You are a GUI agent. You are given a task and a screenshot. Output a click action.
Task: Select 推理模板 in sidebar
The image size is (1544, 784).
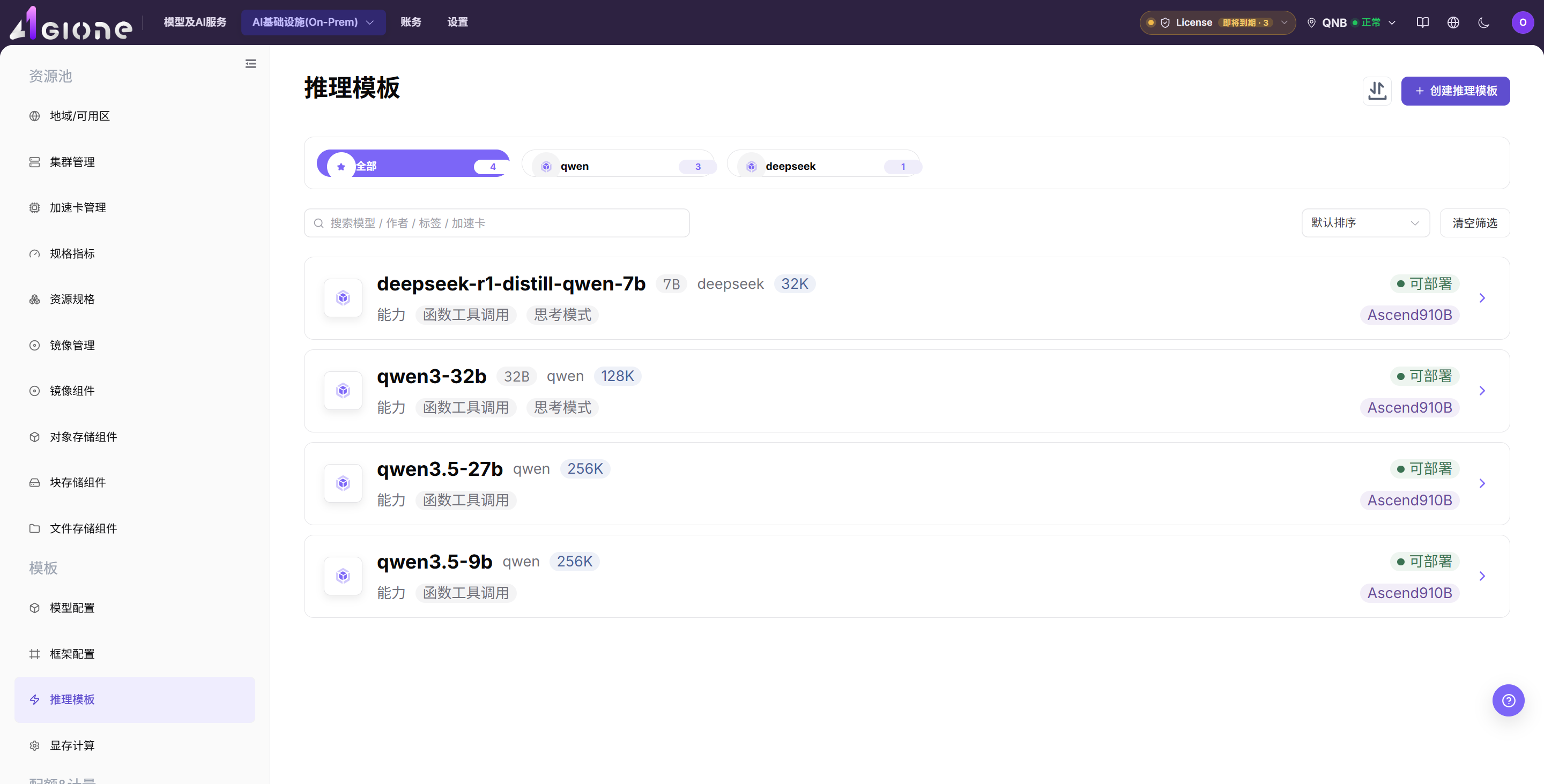point(135,699)
